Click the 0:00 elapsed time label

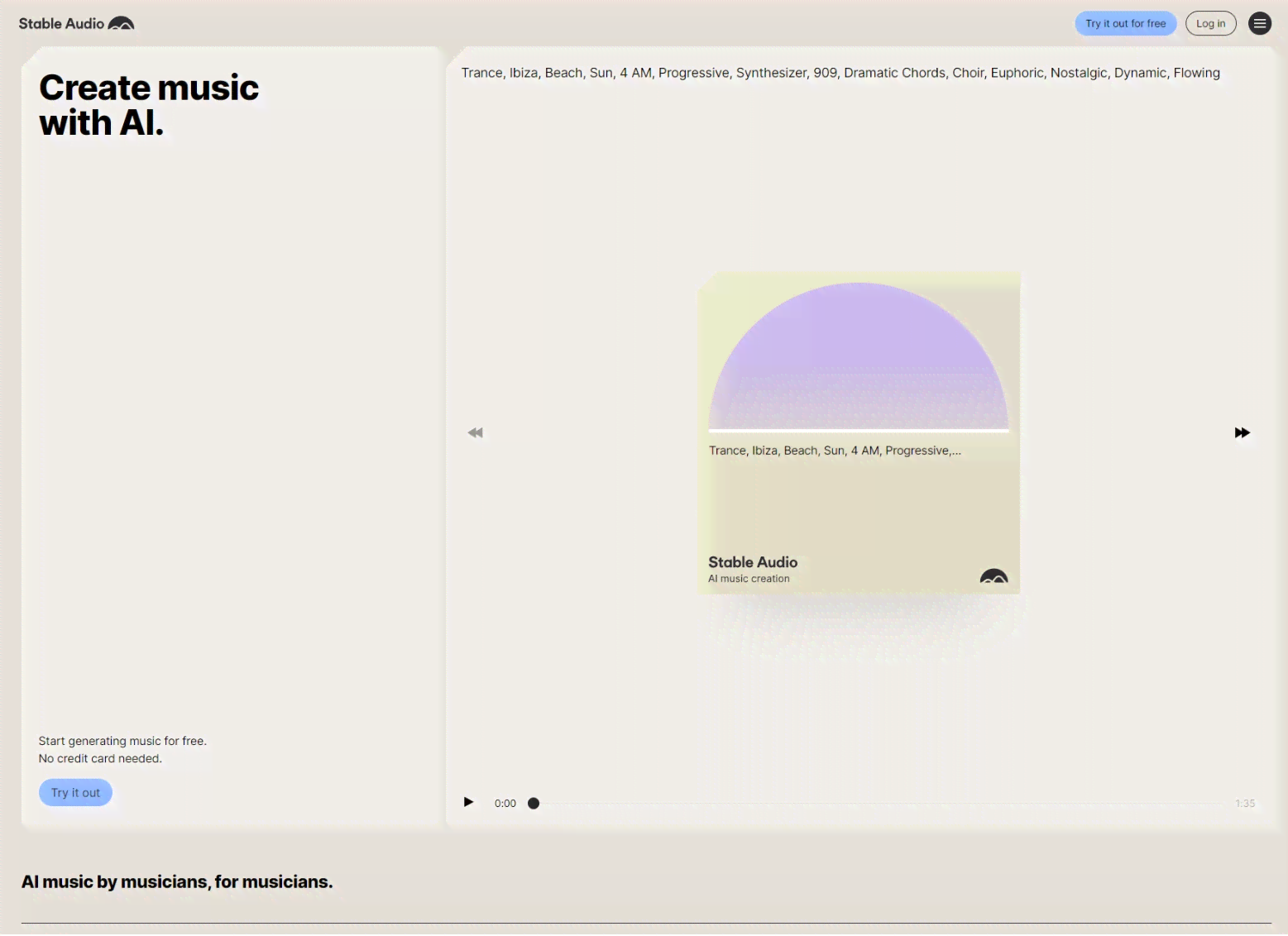[505, 803]
